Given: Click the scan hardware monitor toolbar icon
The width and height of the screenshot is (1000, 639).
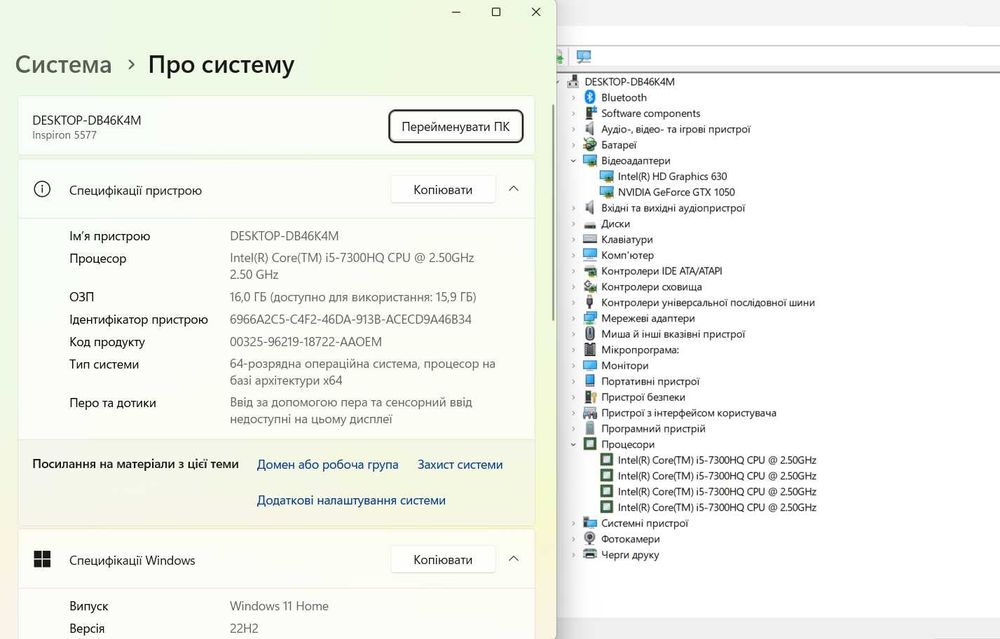Looking at the screenshot, I should [x=584, y=57].
